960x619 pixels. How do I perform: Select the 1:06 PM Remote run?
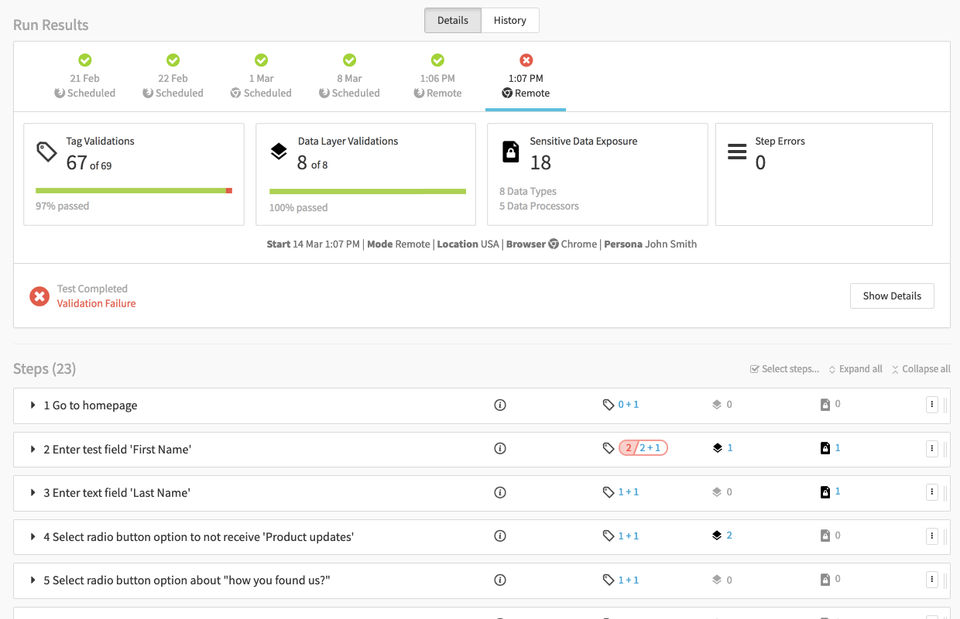tap(437, 78)
